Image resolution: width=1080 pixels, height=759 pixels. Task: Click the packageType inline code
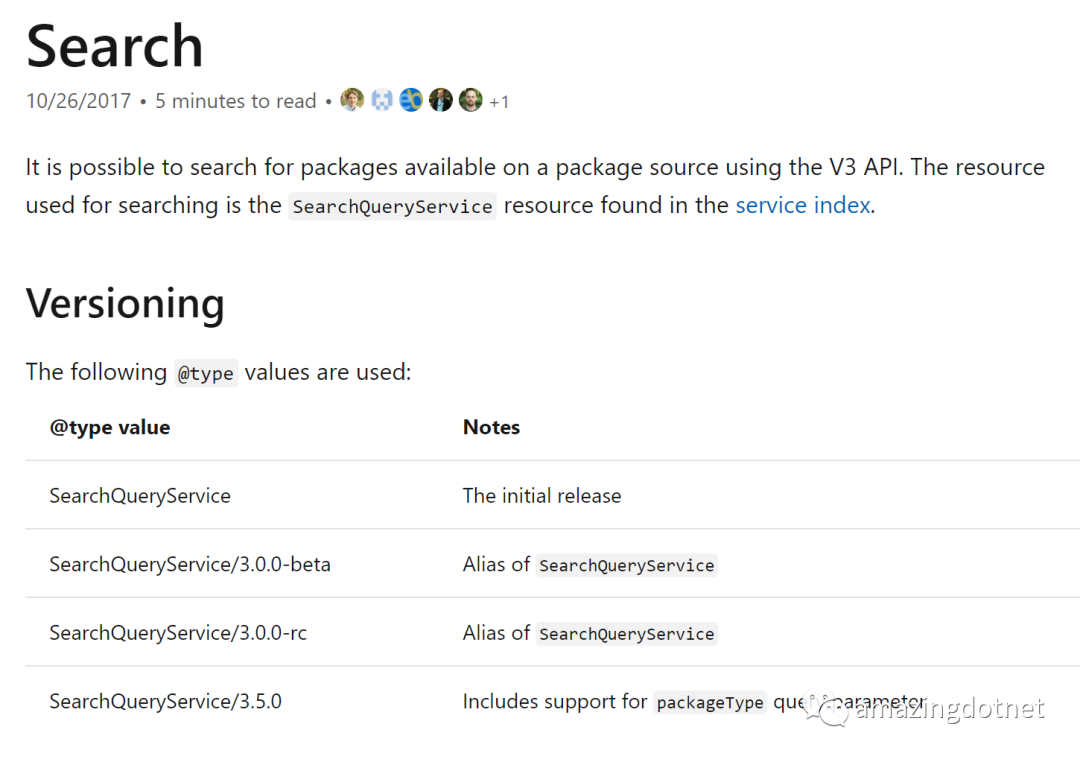[x=710, y=703]
